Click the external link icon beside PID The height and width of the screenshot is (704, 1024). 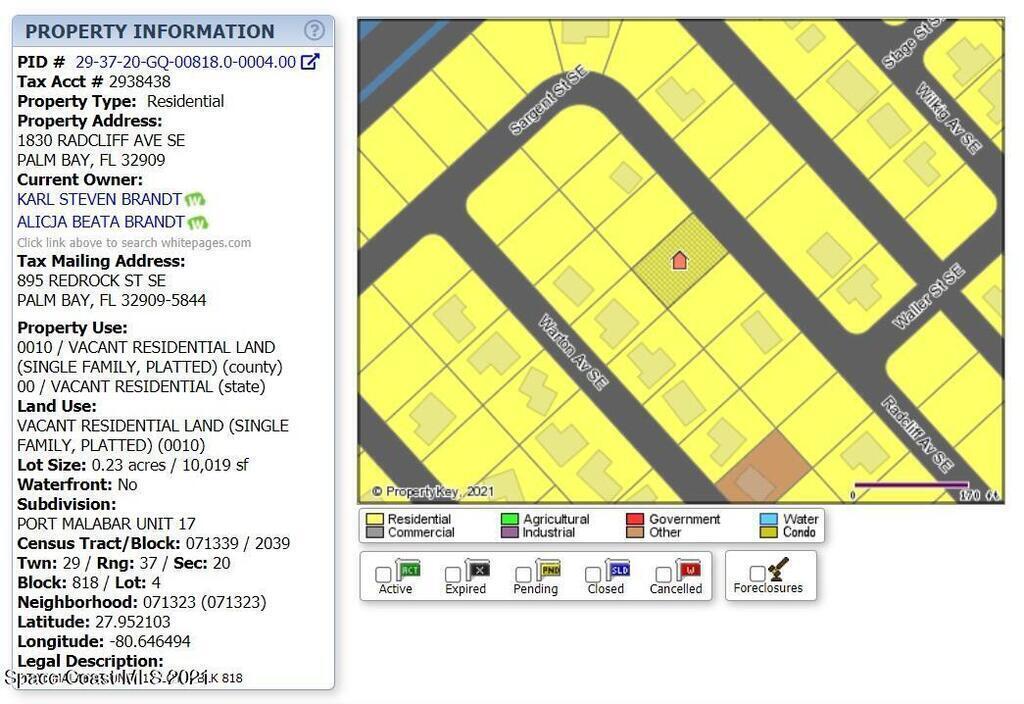tap(310, 62)
